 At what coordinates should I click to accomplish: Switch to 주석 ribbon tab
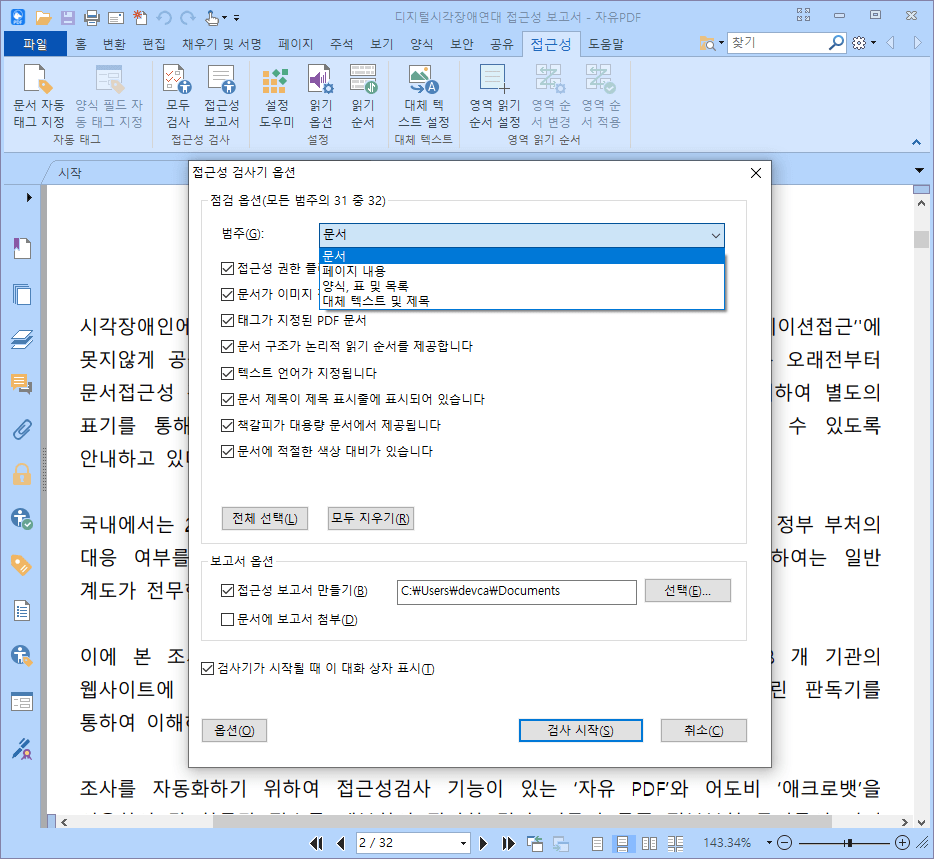(x=341, y=44)
